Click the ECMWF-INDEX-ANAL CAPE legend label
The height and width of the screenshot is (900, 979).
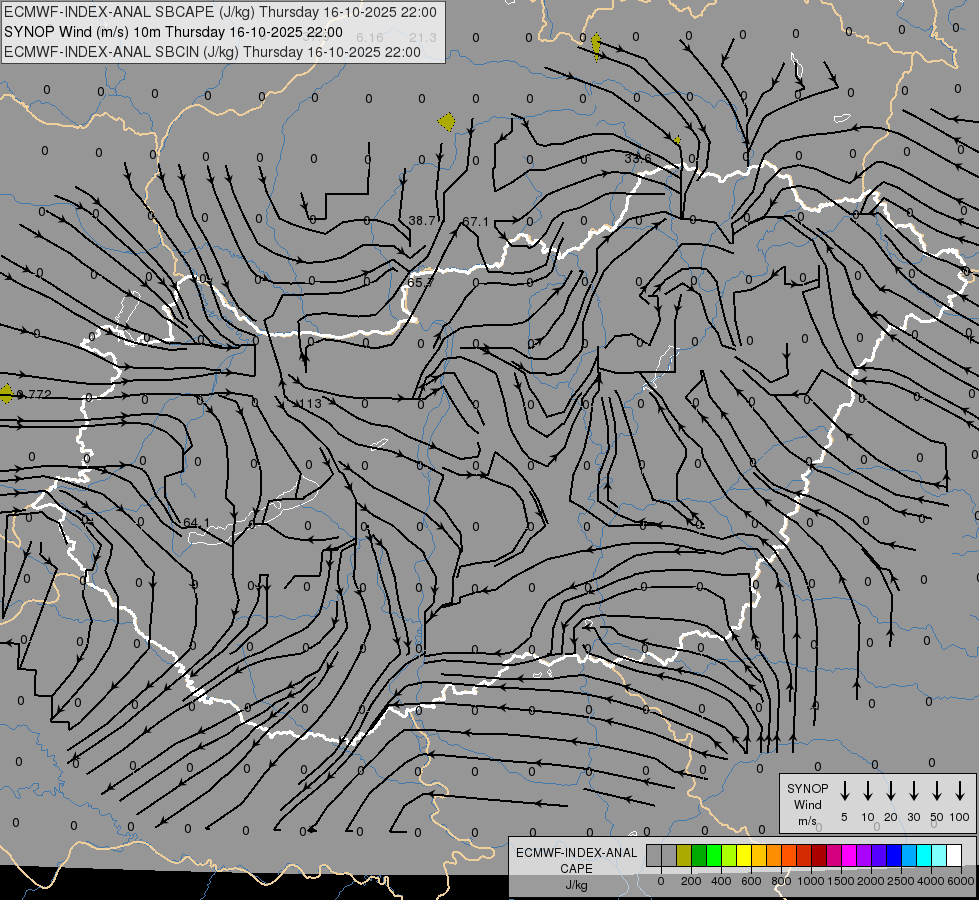(x=576, y=861)
